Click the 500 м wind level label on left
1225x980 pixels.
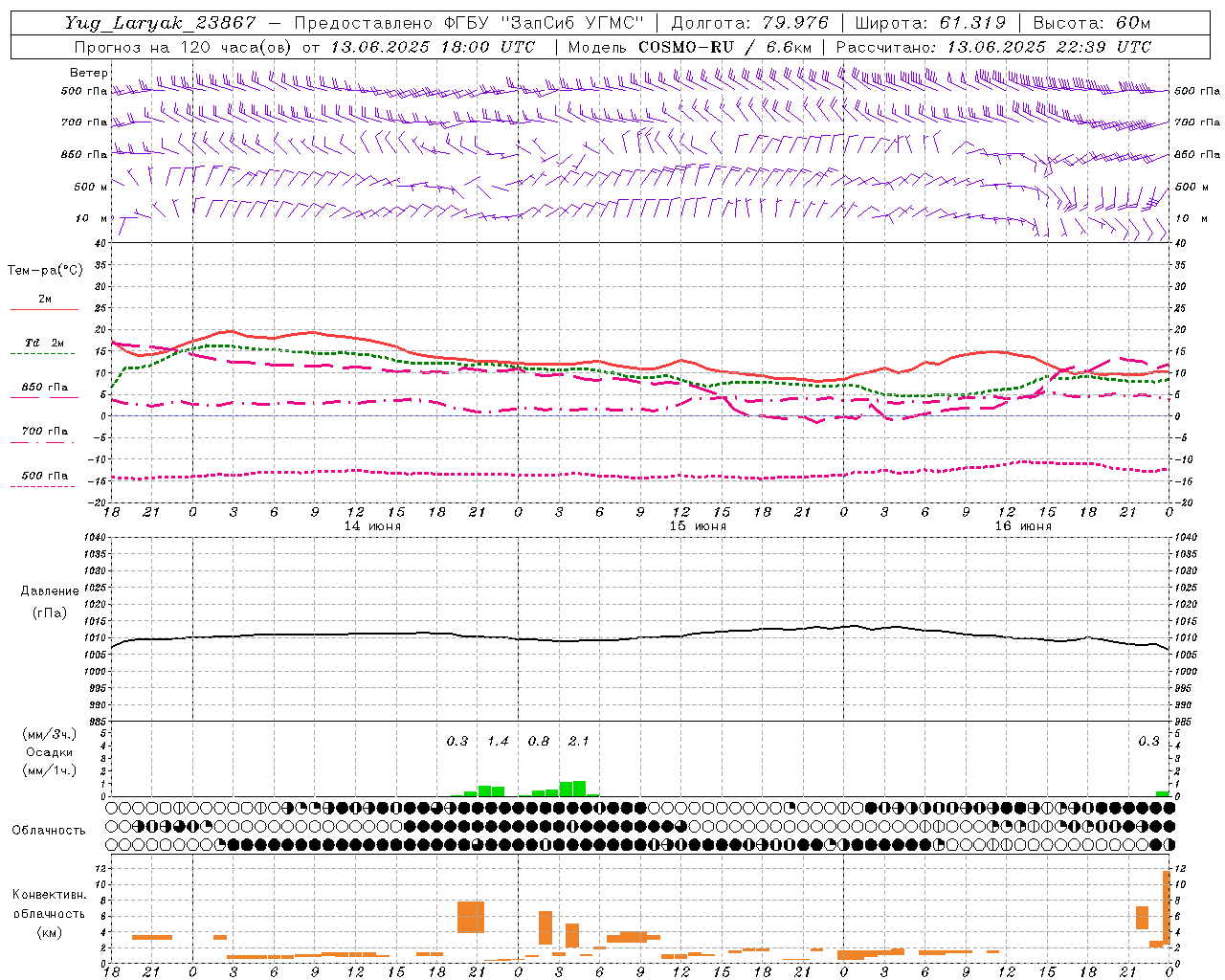(90, 187)
